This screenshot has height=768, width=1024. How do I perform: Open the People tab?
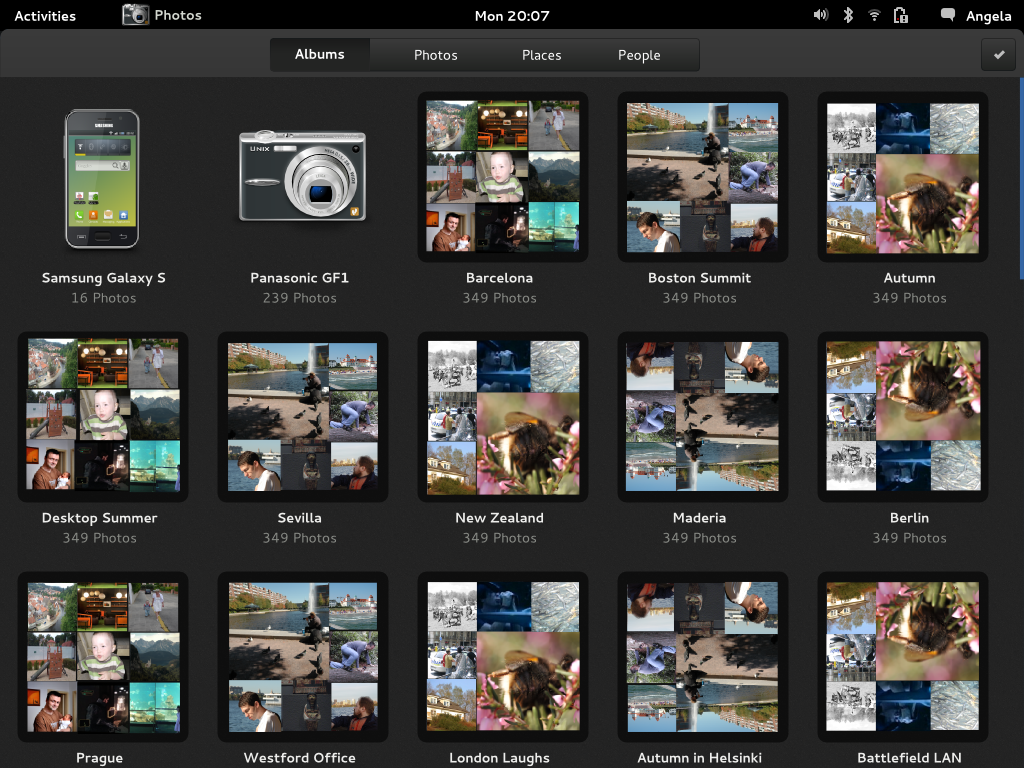[x=638, y=55]
